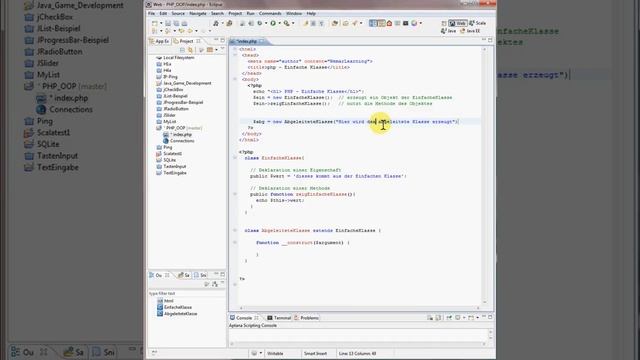The image size is (640, 360).
Task: Select Local Filesystem in project tree
Action: (x=176, y=58)
